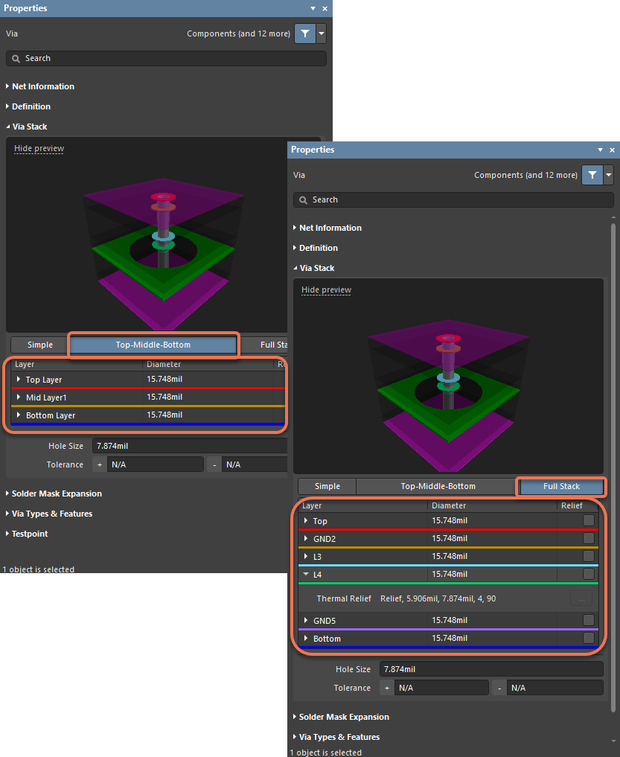The image size is (620, 757).
Task: Check the Relief box for Bottom layer
Action: [588, 638]
